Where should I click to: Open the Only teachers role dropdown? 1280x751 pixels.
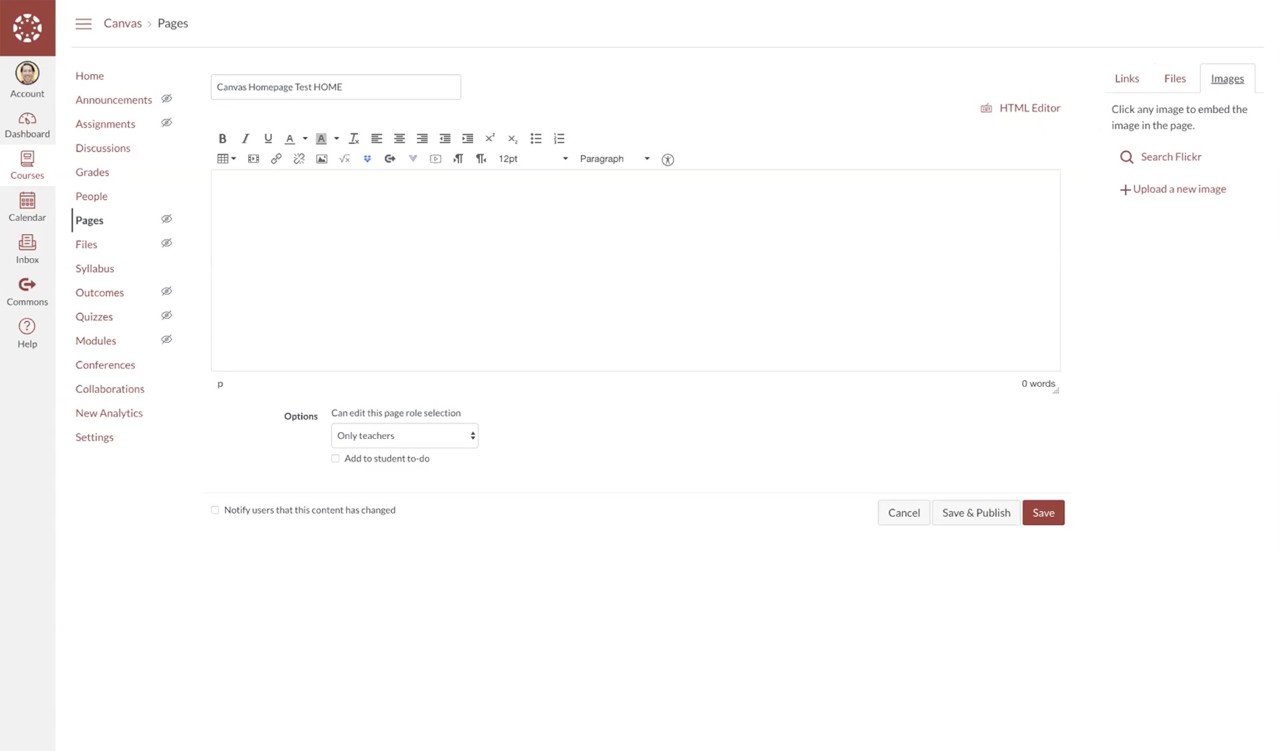(404, 436)
